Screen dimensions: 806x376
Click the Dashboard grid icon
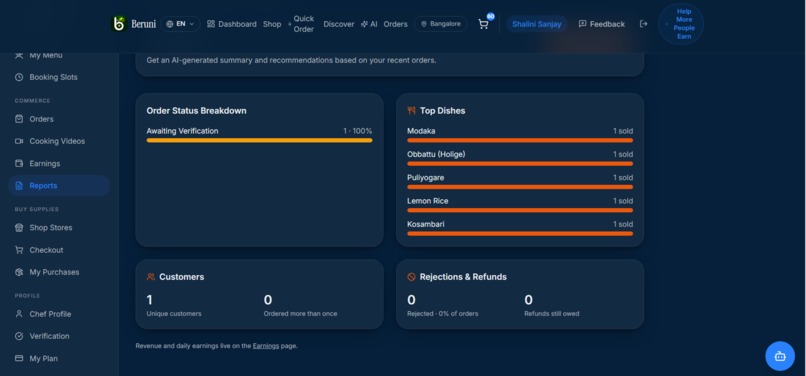[211, 24]
